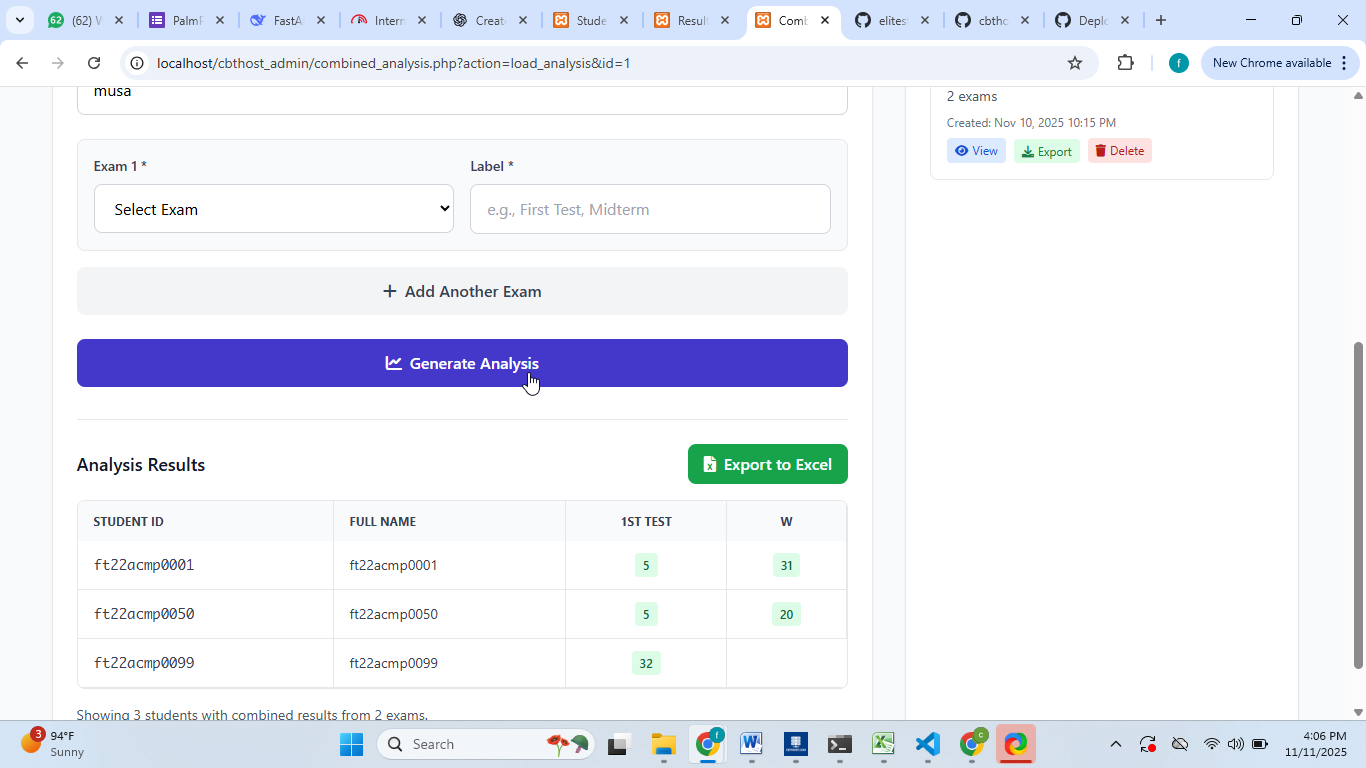Select student ID ft22acmp0099 in the results table
This screenshot has width=1366, height=768.
click(144, 663)
